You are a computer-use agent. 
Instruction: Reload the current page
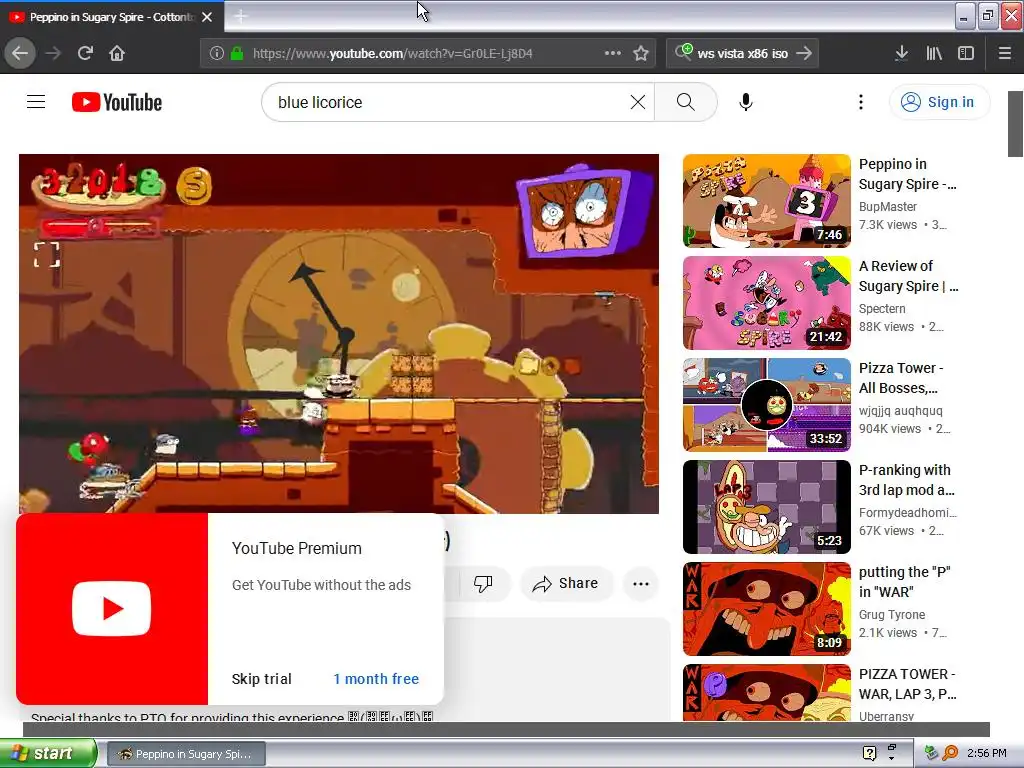[x=86, y=54]
